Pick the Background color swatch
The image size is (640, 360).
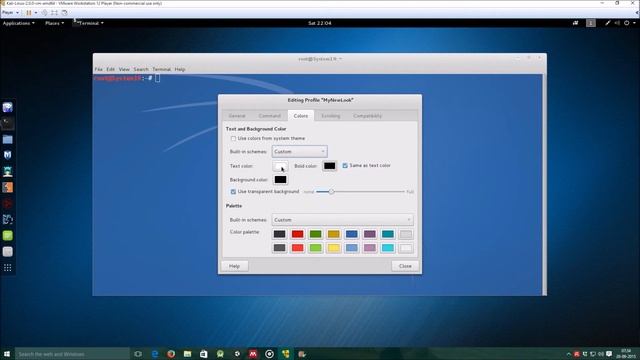point(280,180)
